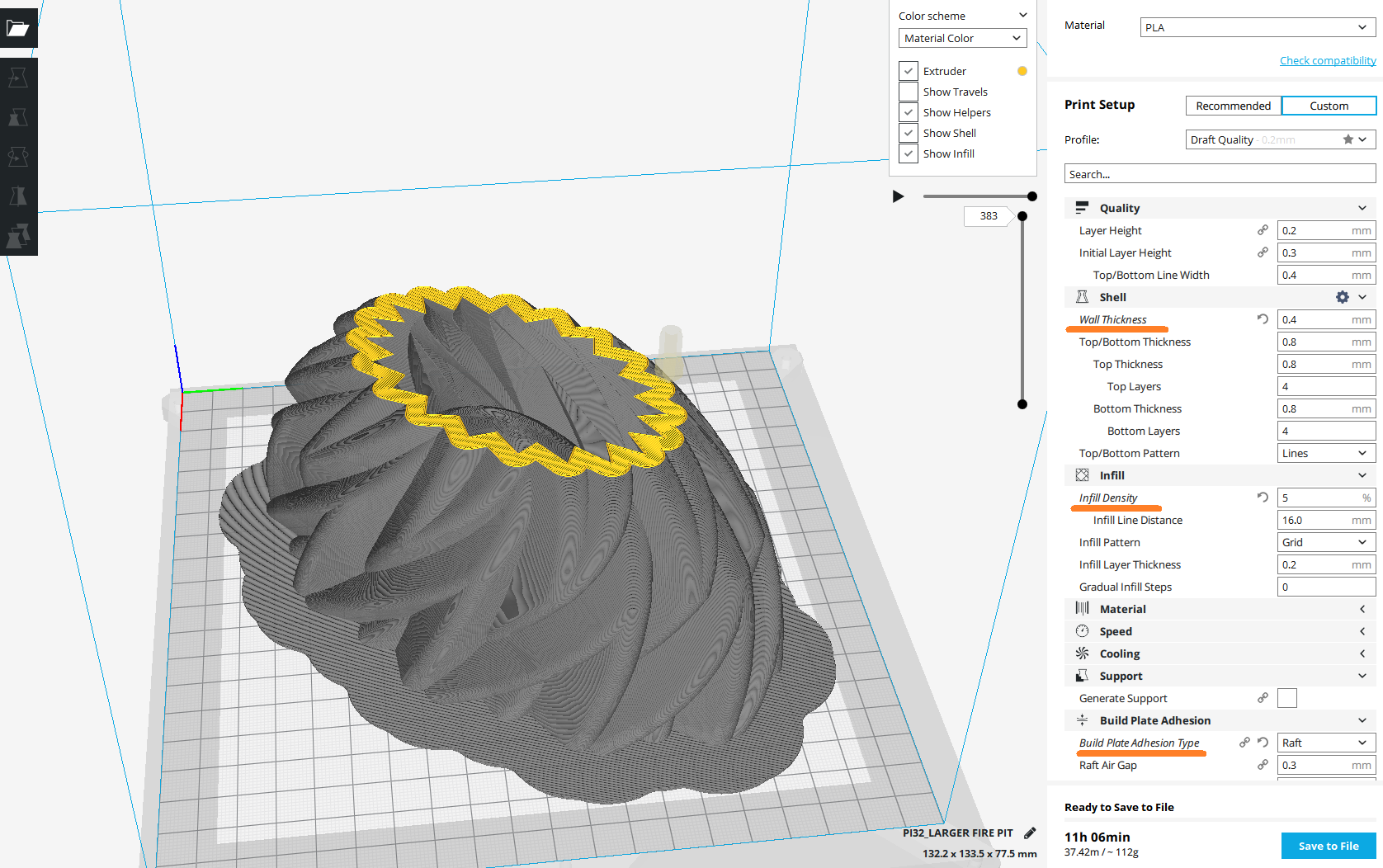Uncheck Show Shell
This screenshot has width=1383, height=868.
point(909,133)
